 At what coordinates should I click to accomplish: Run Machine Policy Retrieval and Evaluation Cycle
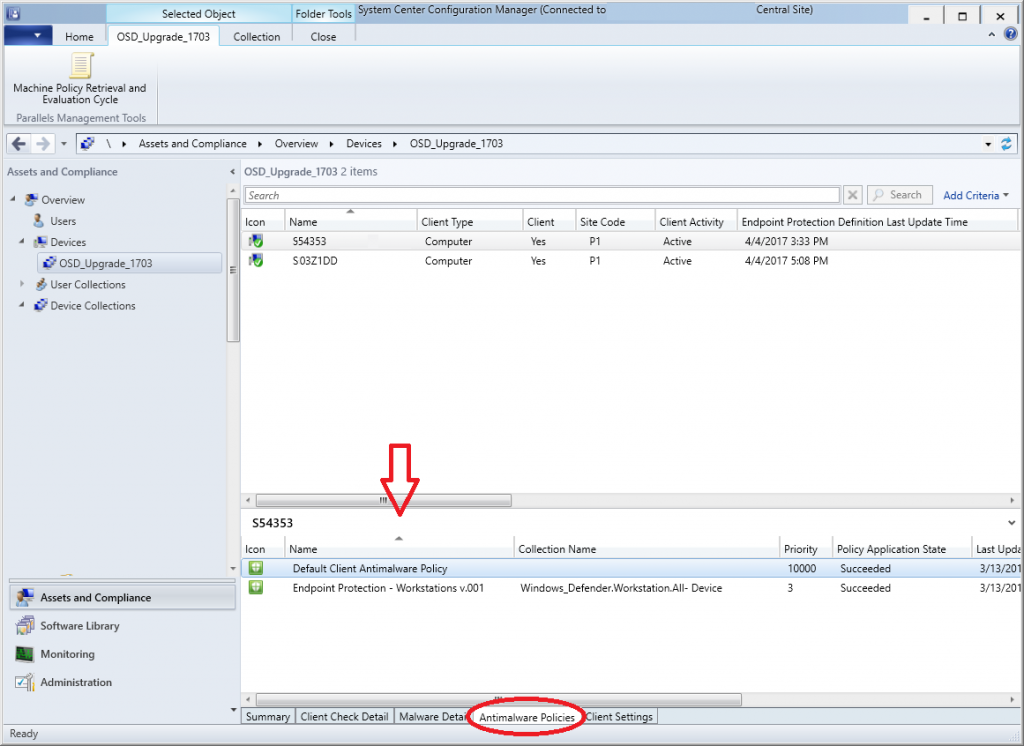click(80, 78)
